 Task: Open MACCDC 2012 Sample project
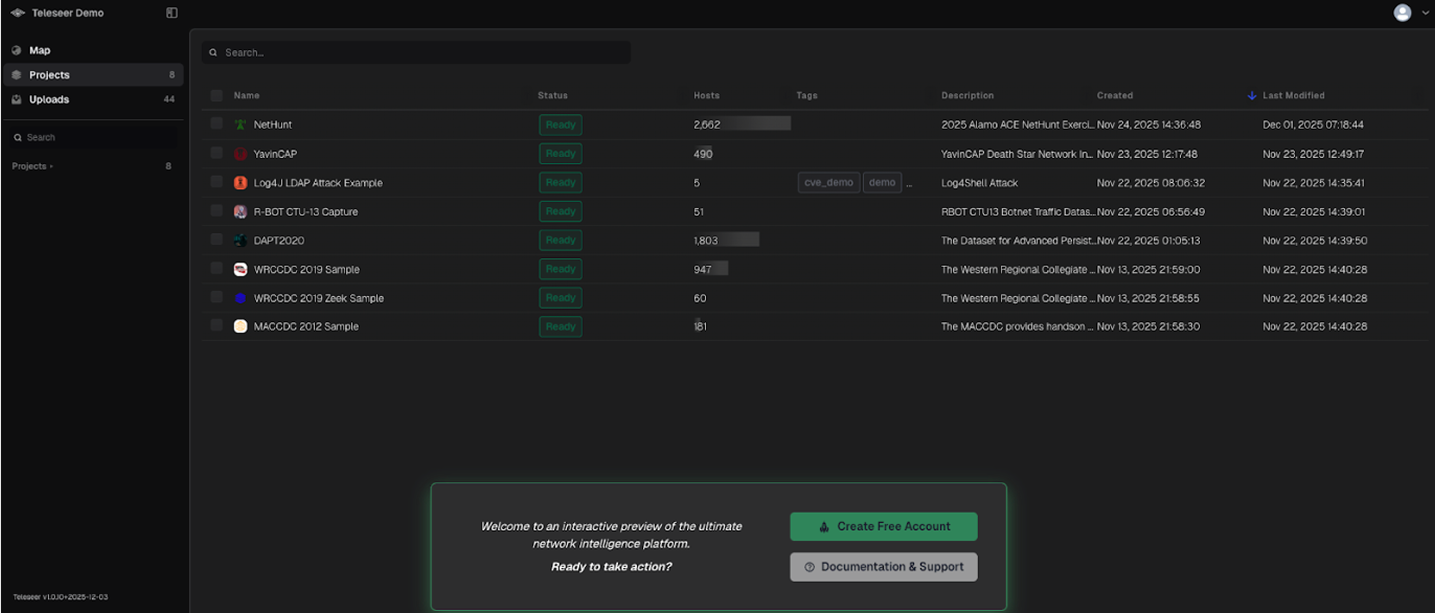pyautogui.click(x=306, y=326)
